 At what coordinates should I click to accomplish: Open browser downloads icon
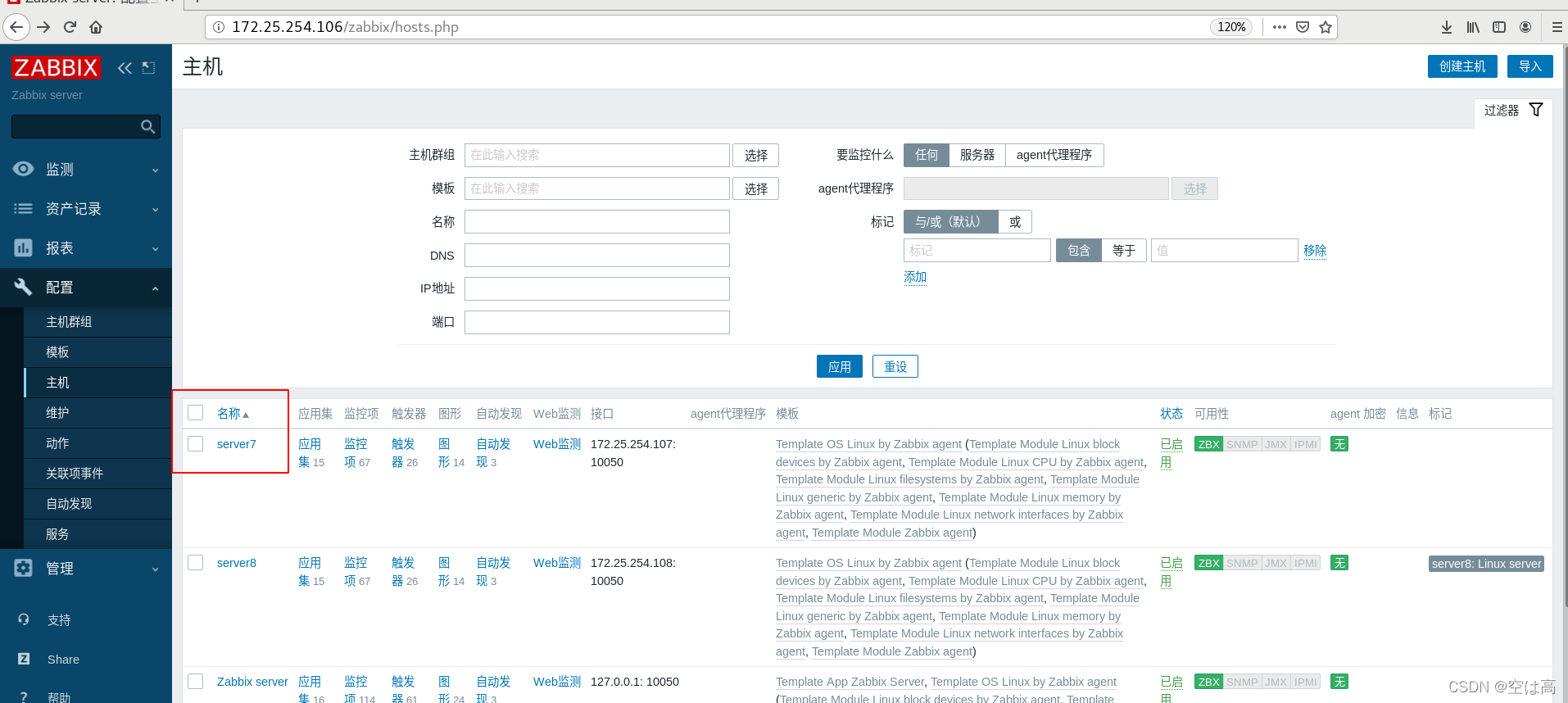pos(1447,27)
